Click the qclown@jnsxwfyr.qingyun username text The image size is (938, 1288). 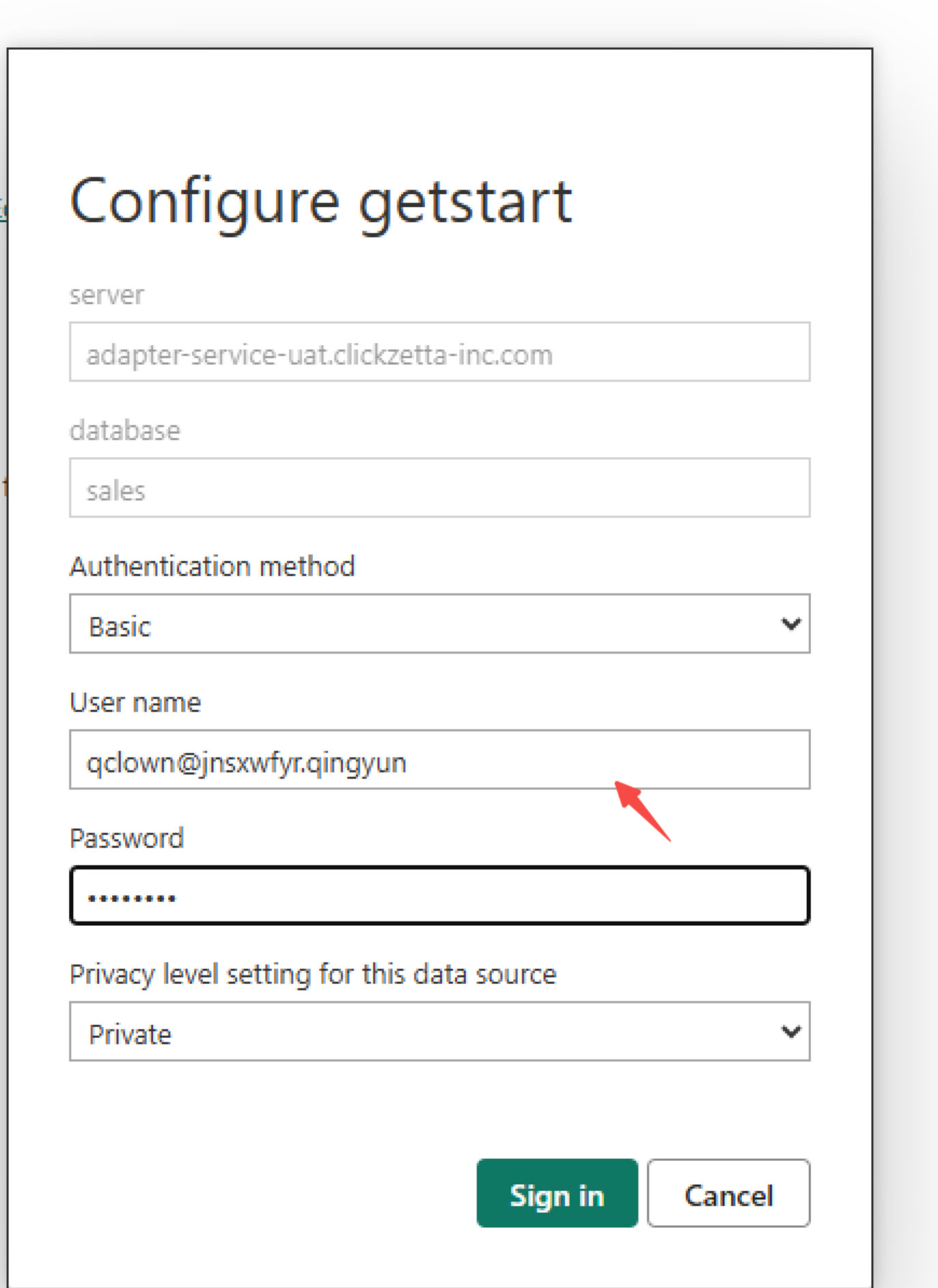[x=246, y=763]
